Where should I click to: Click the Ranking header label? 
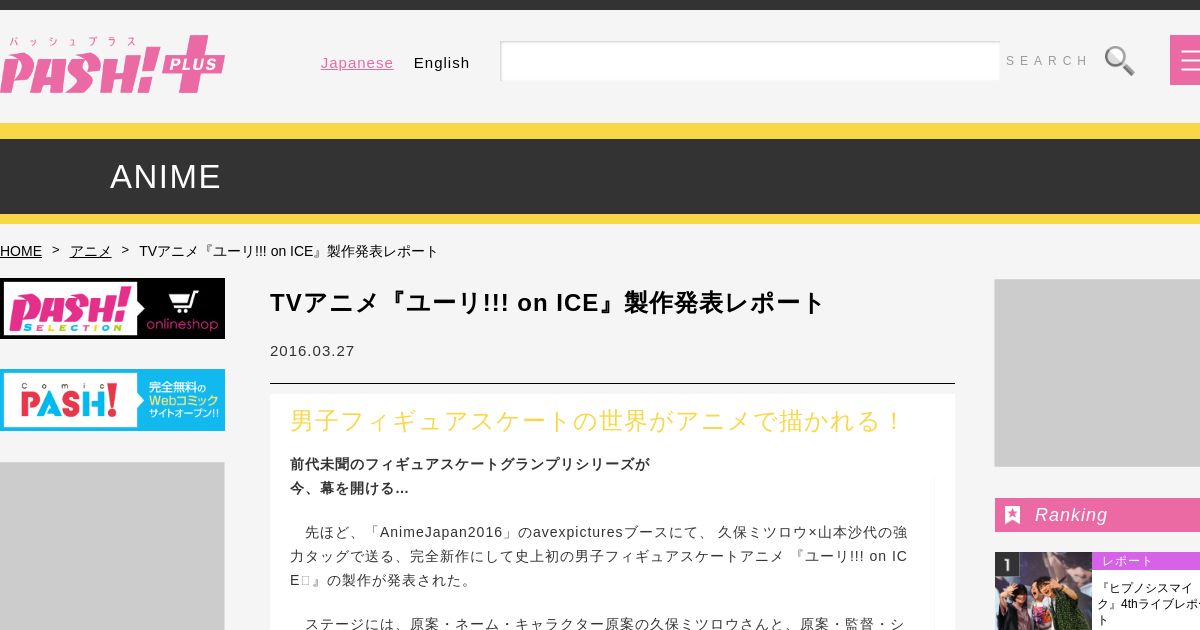click(x=1071, y=515)
